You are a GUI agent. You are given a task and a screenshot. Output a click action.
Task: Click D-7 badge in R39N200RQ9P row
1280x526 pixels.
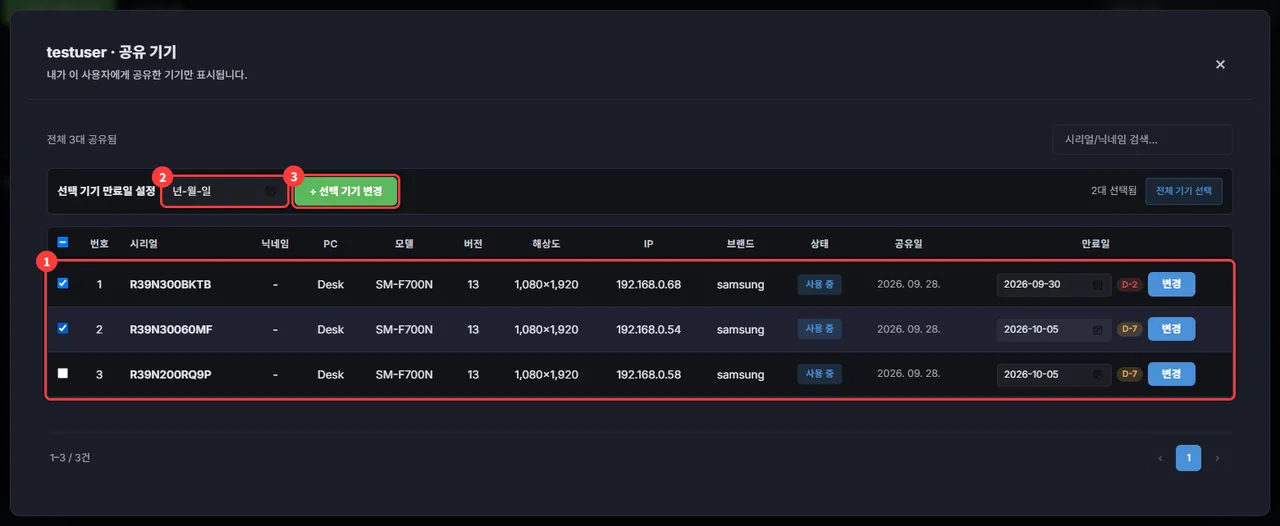[x=1129, y=375]
